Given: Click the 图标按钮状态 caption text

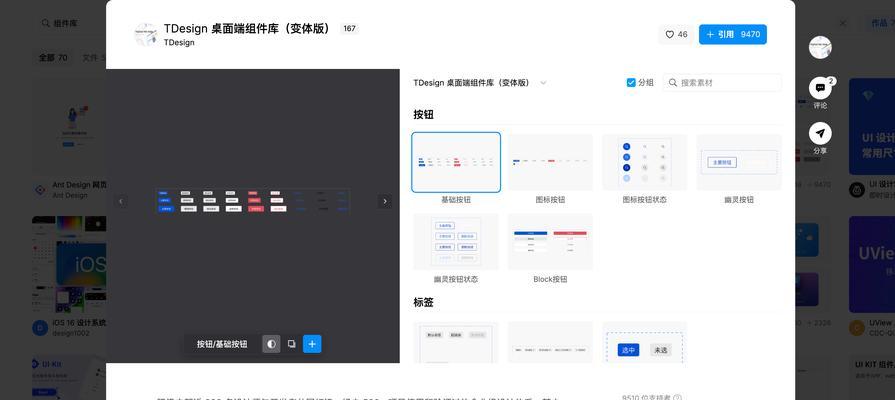Looking at the screenshot, I should click(644, 200).
